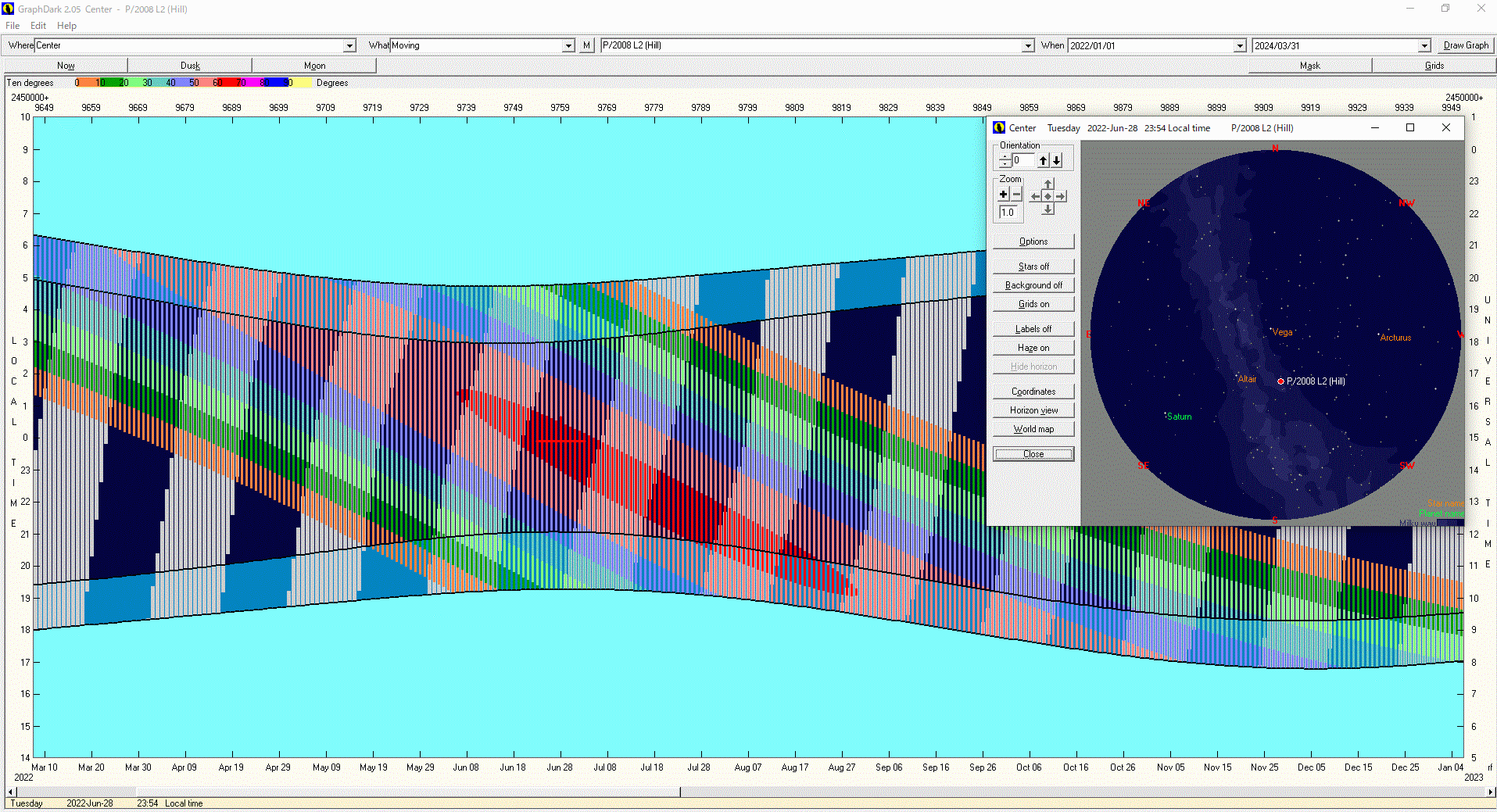Pan sky view left with arrow
Image resolution: width=1497 pixels, height=812 pixels.
[x=1036, y=196]
